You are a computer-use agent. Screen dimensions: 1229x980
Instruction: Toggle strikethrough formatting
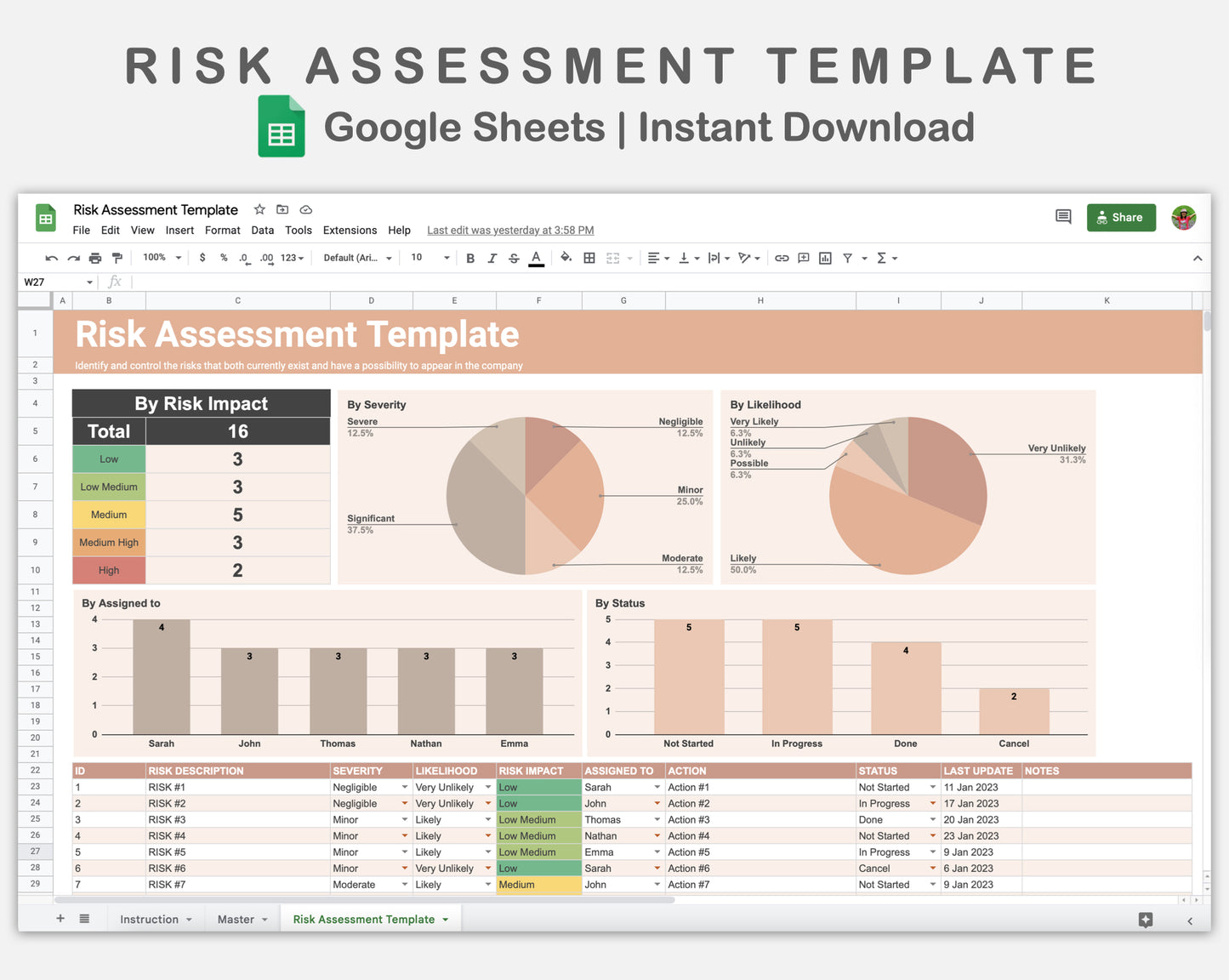pyautogui.click(x=514, y=258)
